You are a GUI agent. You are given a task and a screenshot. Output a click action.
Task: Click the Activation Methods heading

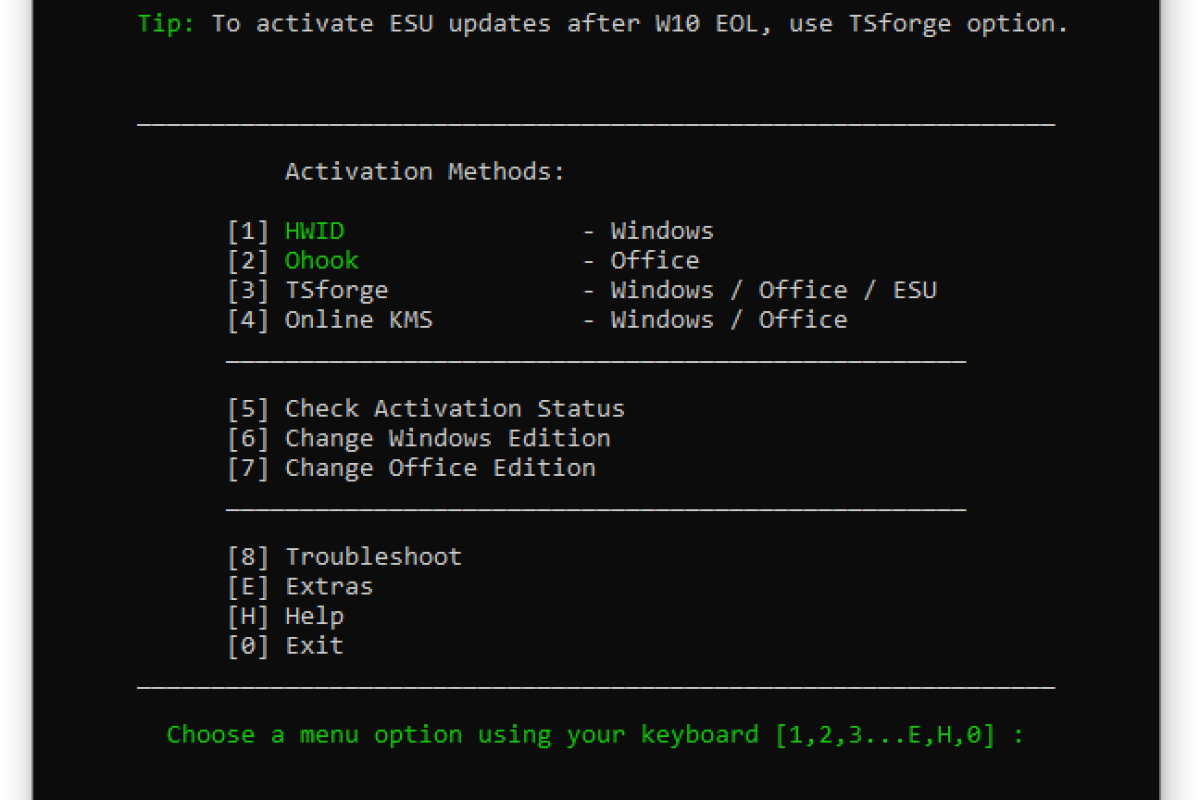click(x=427, y=171)
